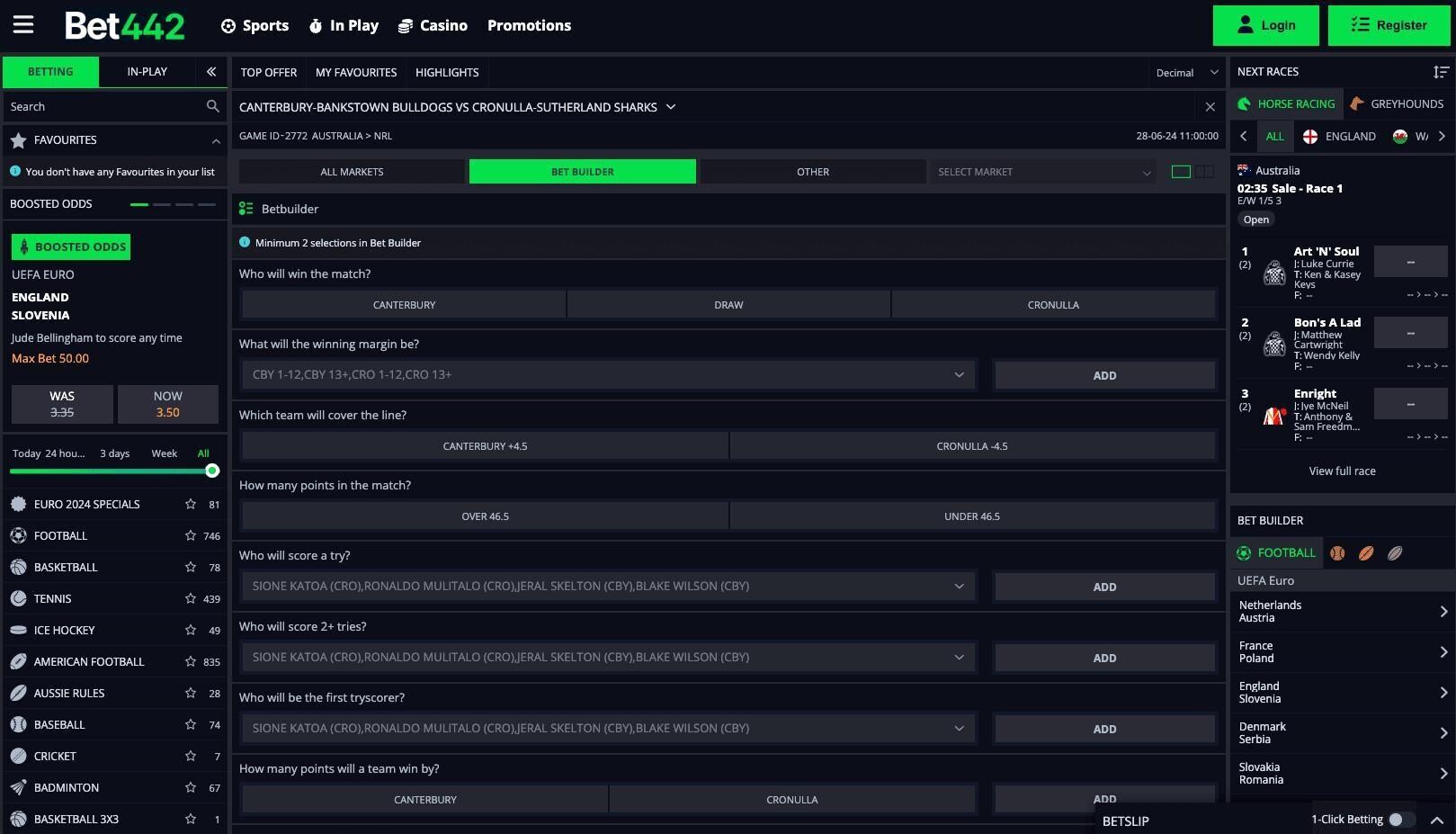The image size is (1456, 834).
Task: Star the Ice Hockey sport row
Action: click(x=191, y=631)
